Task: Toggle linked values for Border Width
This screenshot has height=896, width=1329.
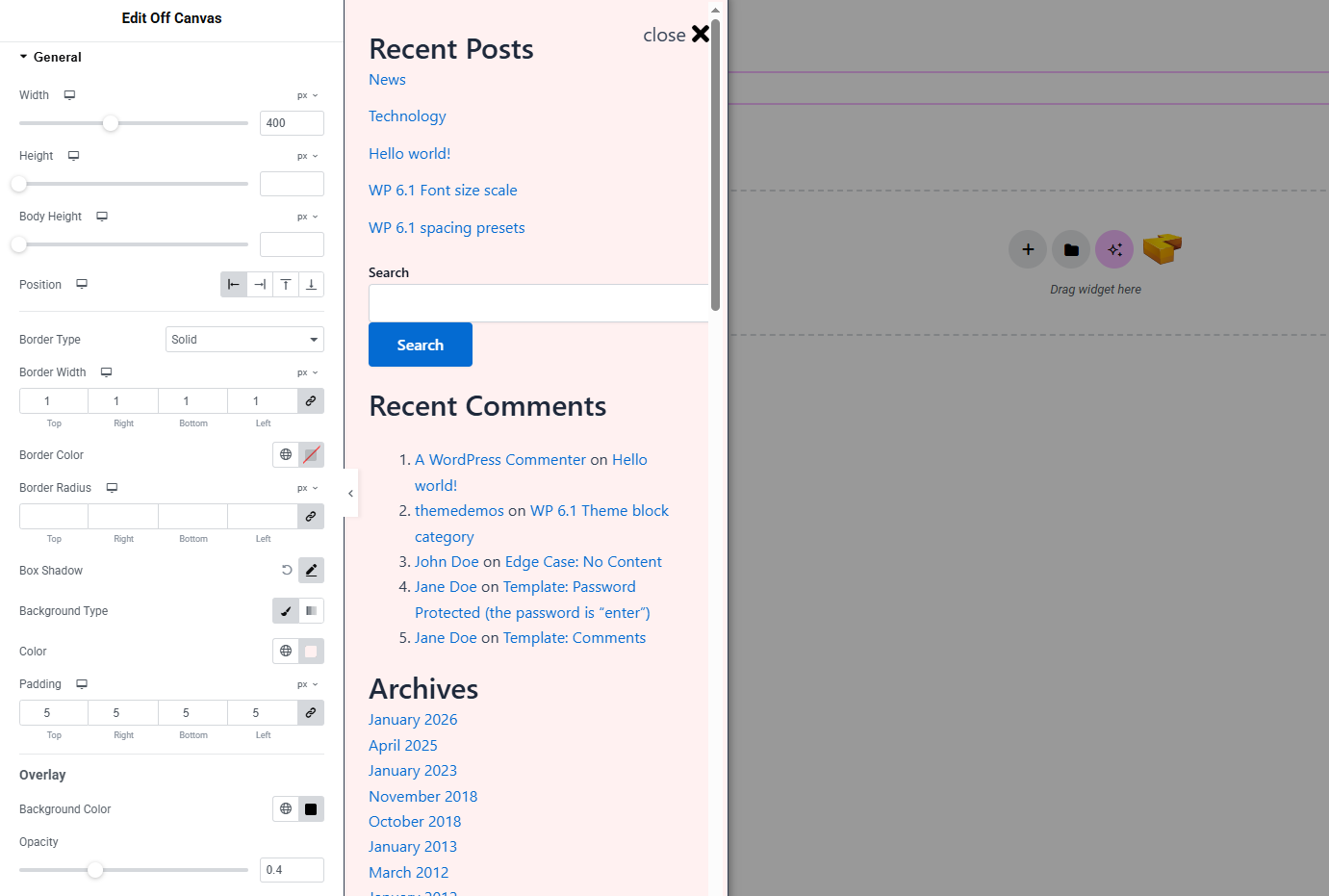Action: 311,401
